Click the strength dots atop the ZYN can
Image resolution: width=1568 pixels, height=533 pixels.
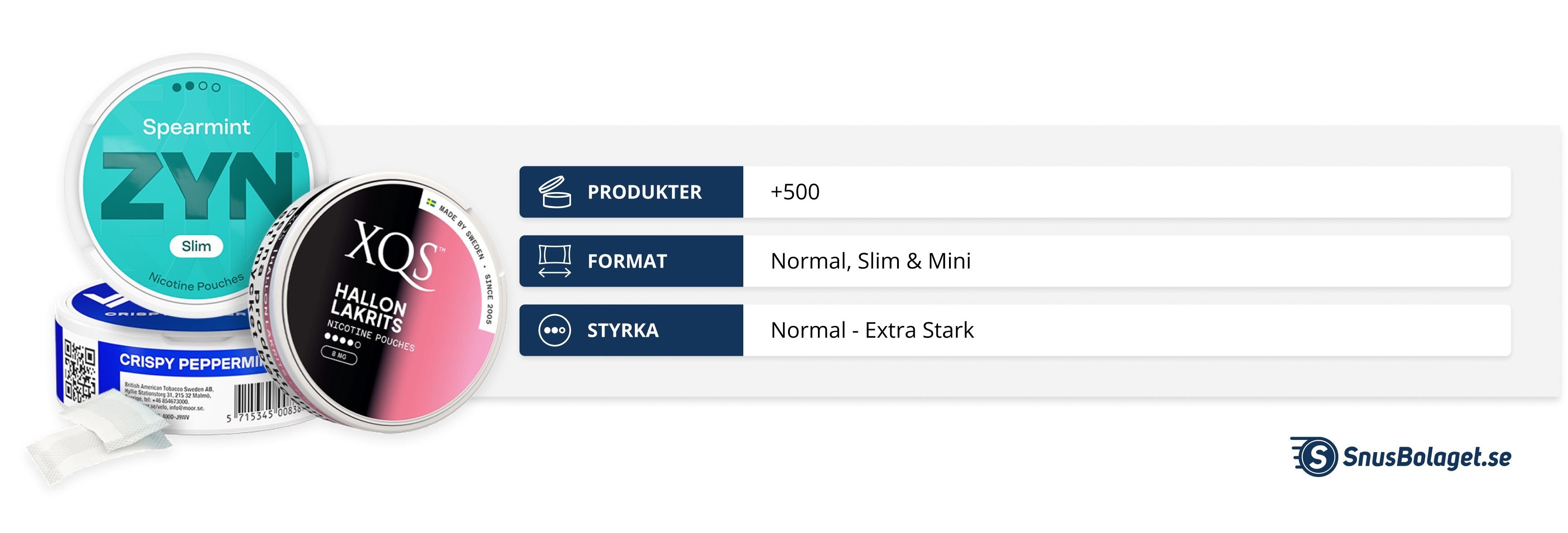196,86
